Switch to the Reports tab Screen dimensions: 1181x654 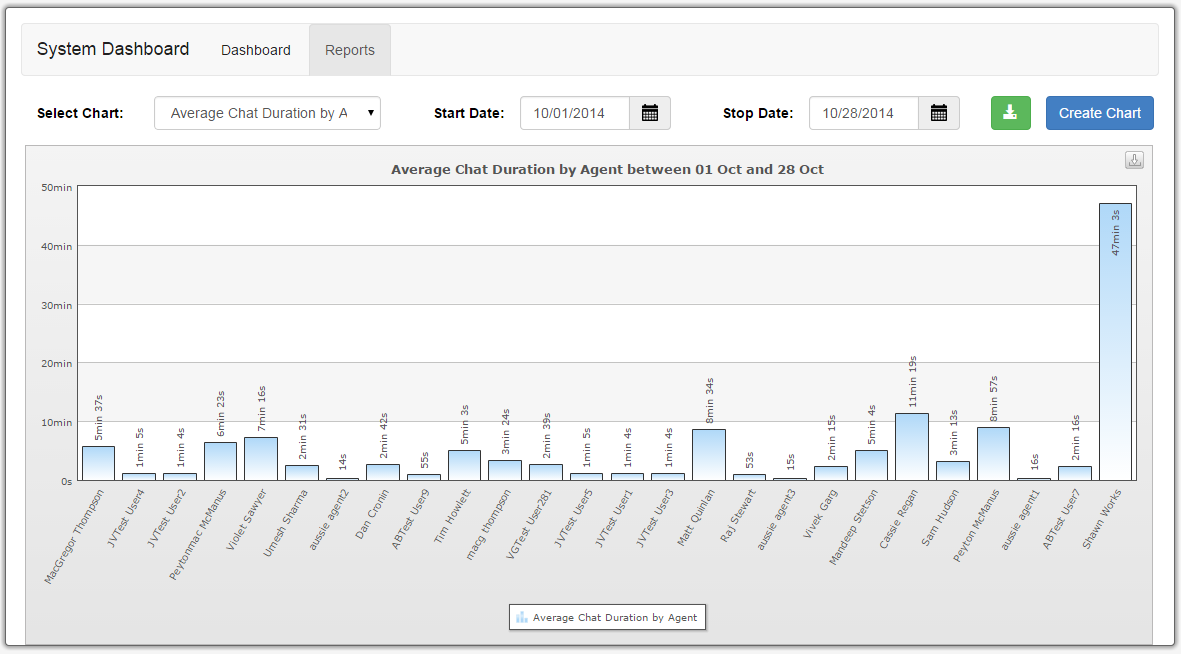(349, 50)
